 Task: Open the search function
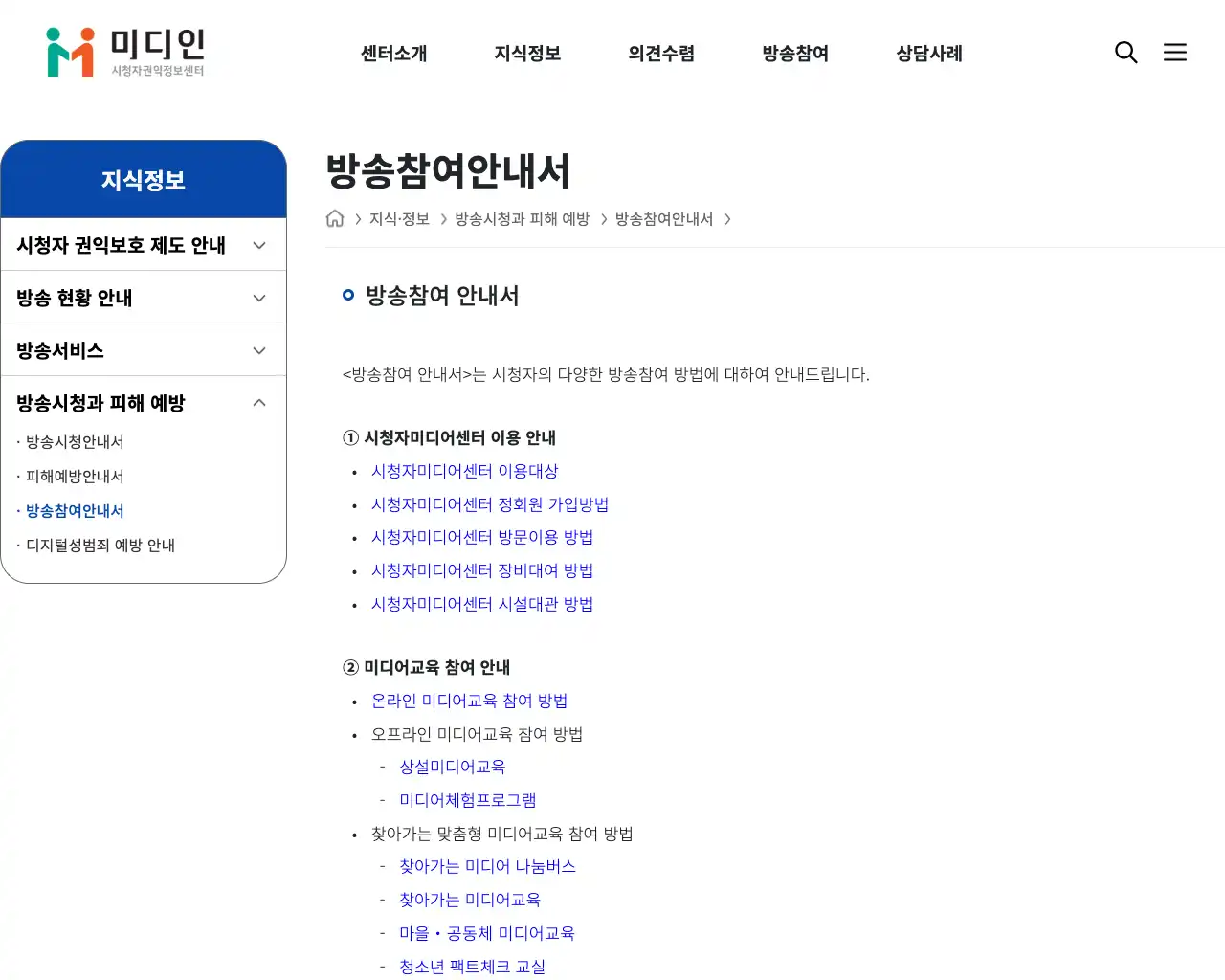point(1126,53)
